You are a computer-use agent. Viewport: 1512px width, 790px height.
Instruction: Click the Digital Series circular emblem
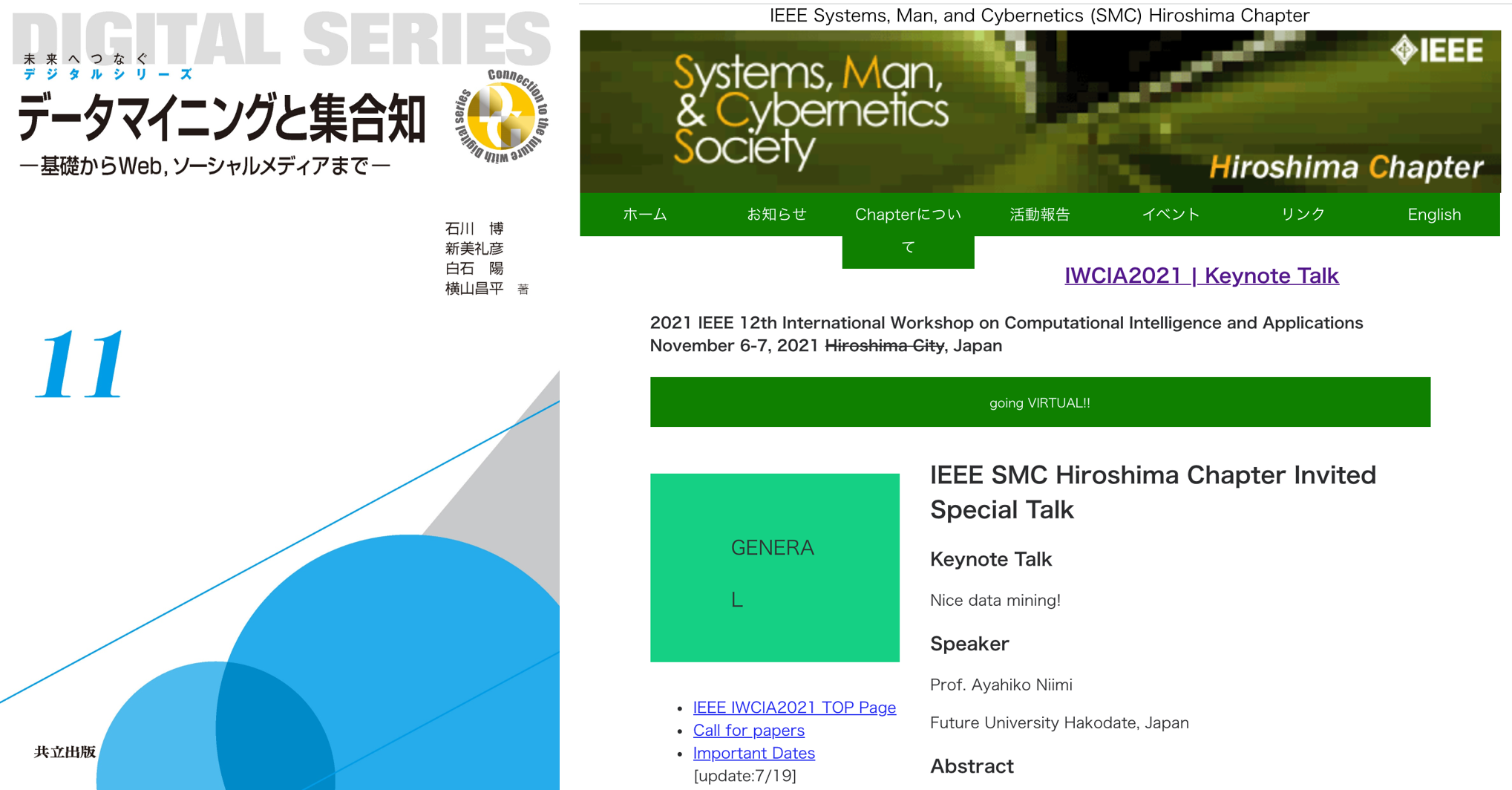click(502, 117)
